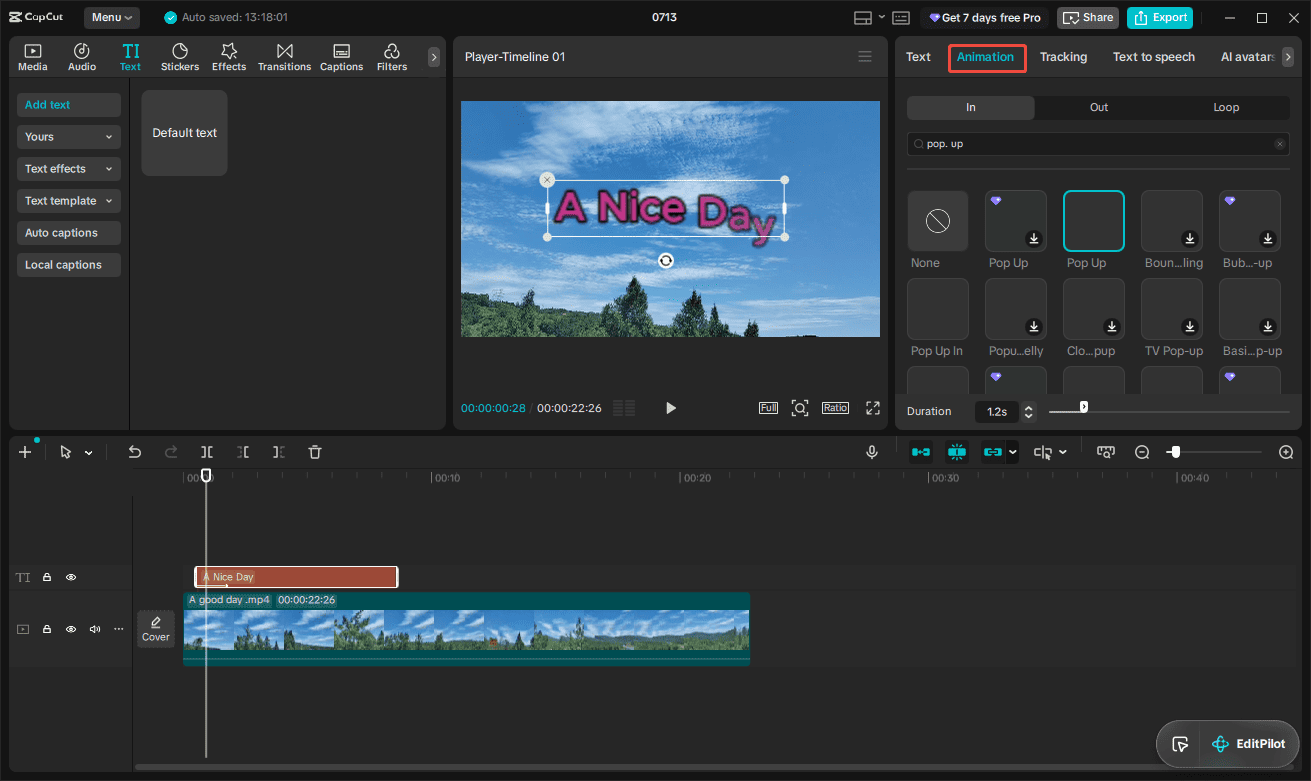Viewport: 1311px width, 781px height.
Task: Mute the video track audio
Action: [95, 629]
